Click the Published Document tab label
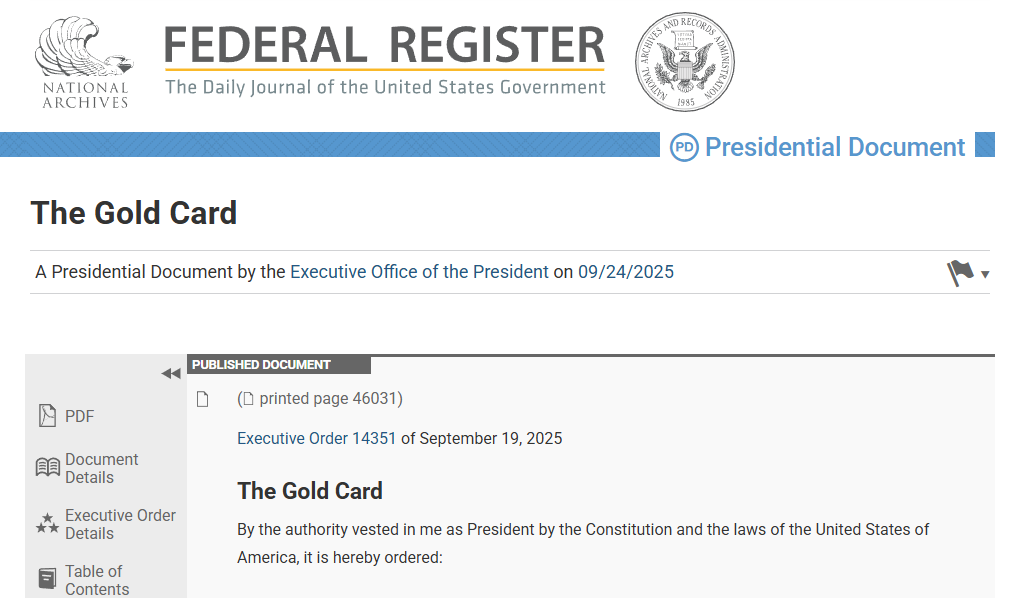This screenshot has height=598, width=1022. click(x=261, y=365)
